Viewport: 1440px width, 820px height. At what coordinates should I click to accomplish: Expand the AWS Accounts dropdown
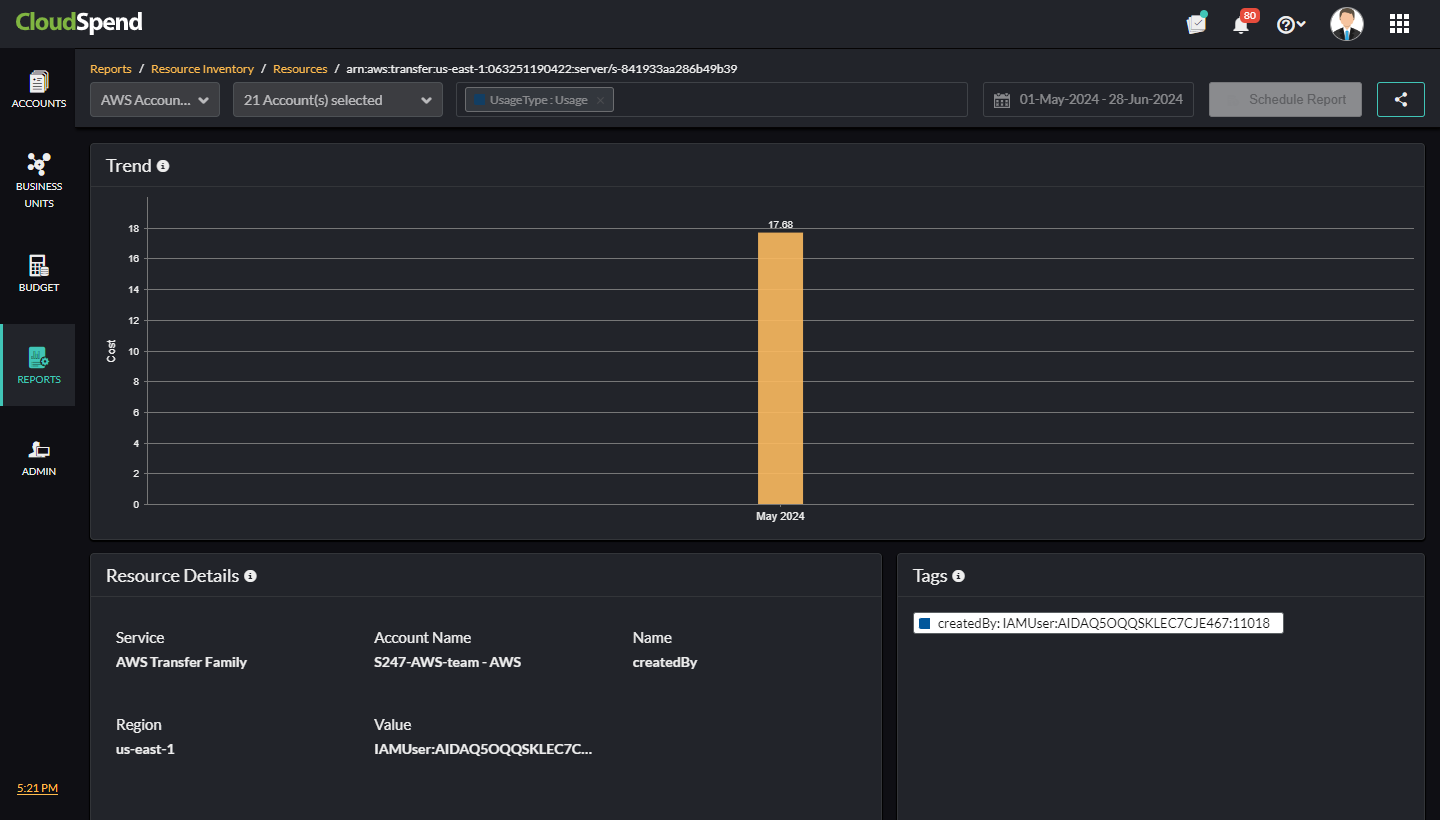pyautogui.click(x=154, y=99)
